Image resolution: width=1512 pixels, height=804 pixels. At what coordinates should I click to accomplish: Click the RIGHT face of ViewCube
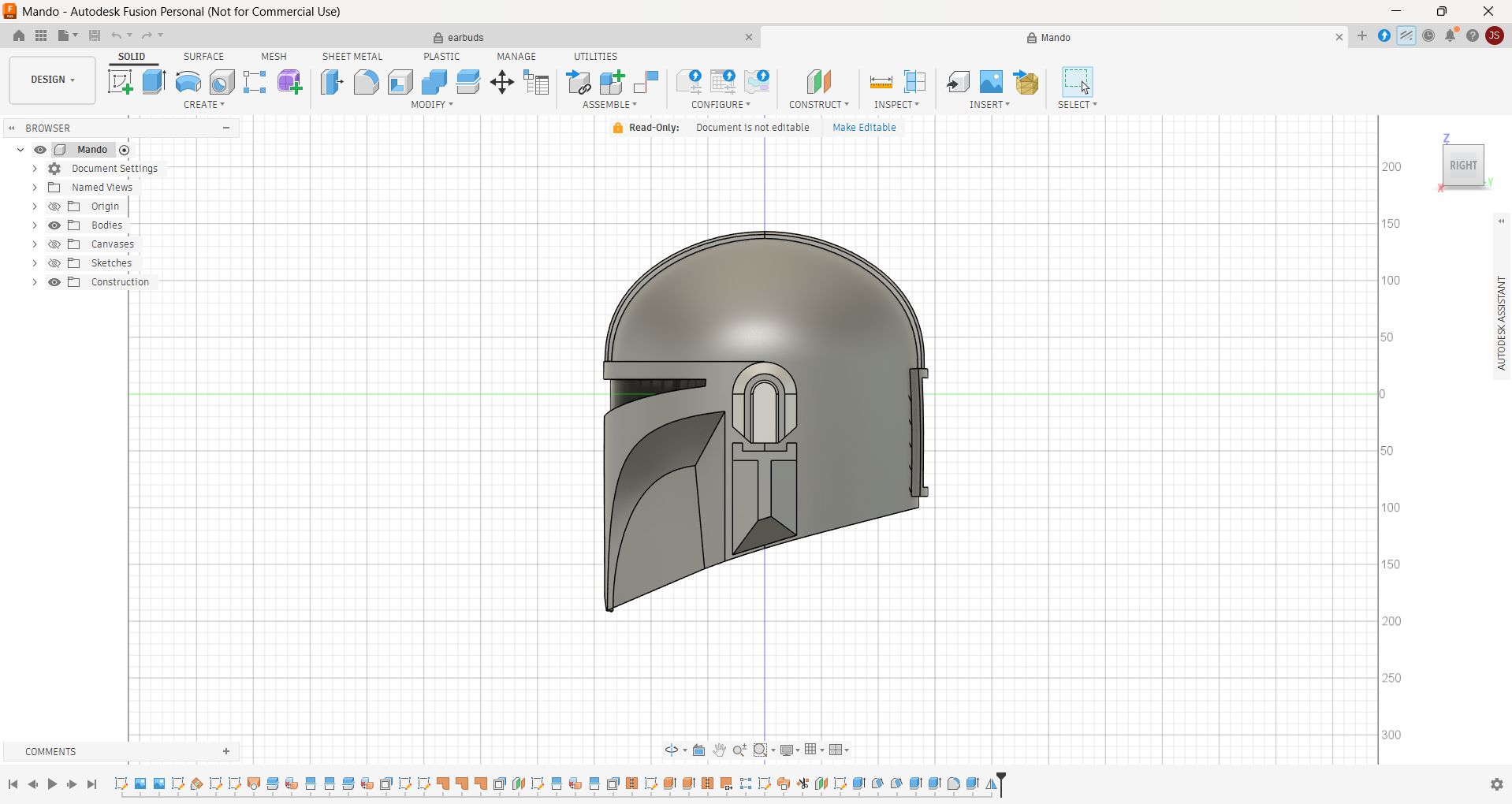[x=1463, y=166]
